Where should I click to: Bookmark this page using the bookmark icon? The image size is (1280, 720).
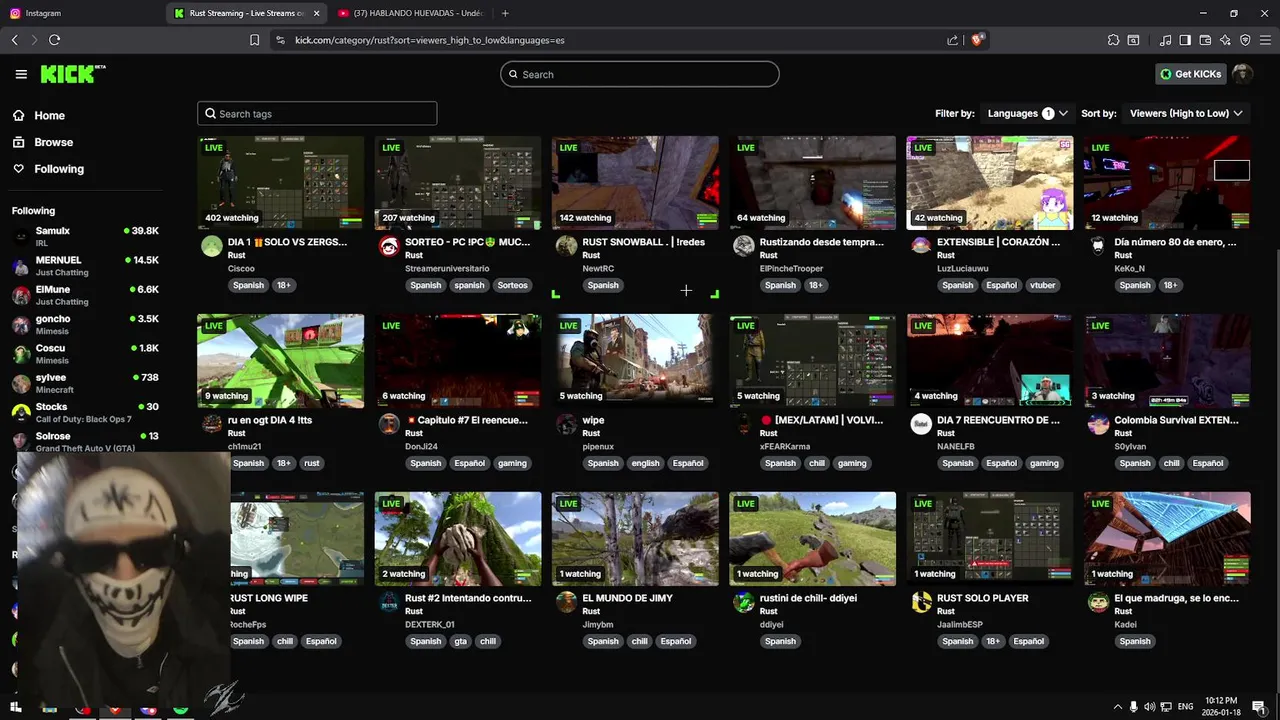coord(254,40)
